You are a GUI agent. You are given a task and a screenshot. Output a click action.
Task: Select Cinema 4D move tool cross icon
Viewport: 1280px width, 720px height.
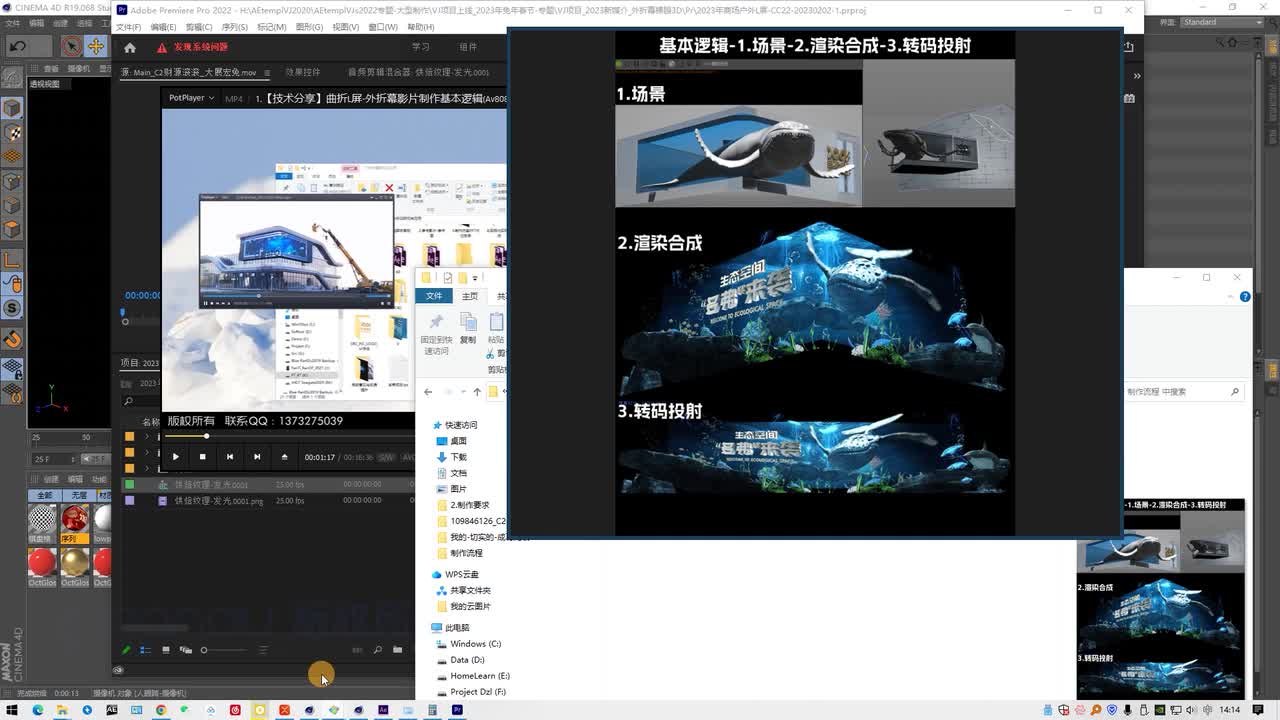pos(96,46)
